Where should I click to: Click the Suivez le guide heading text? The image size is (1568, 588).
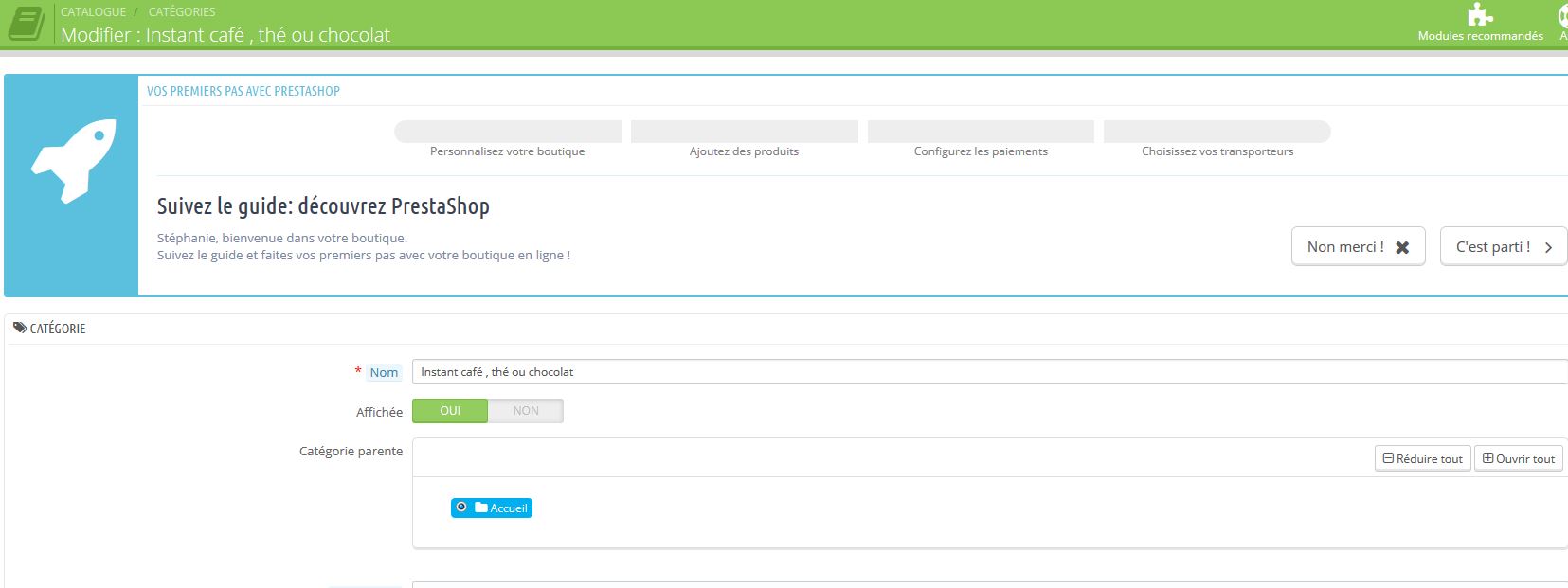(323, 206)
